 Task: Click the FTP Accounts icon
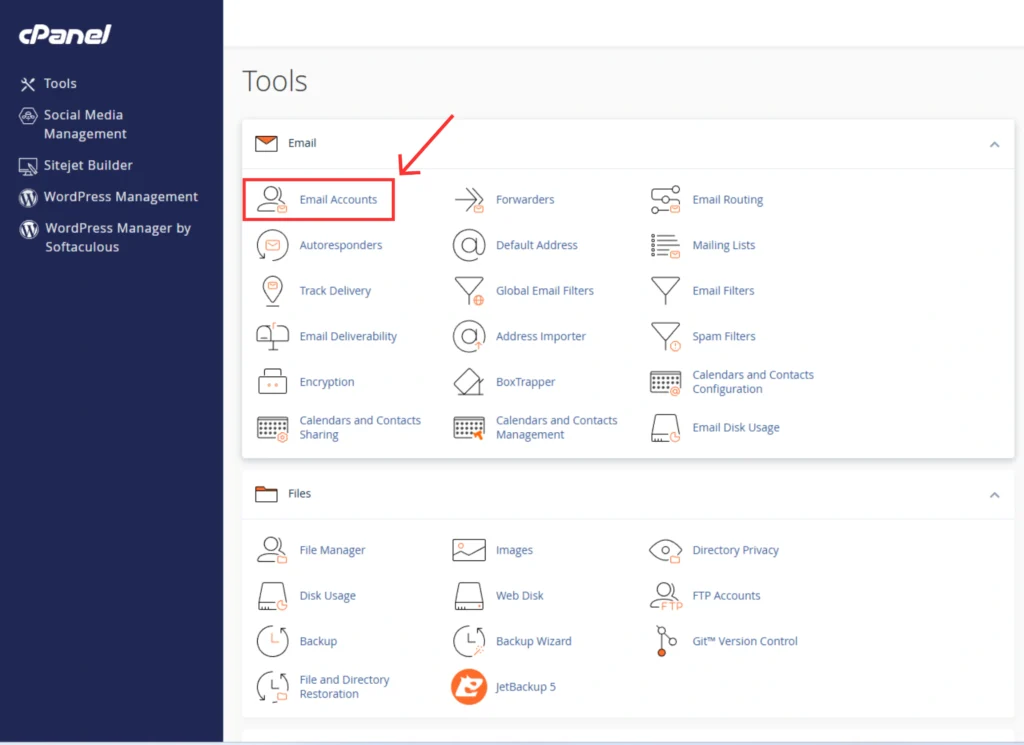point(666,595)
